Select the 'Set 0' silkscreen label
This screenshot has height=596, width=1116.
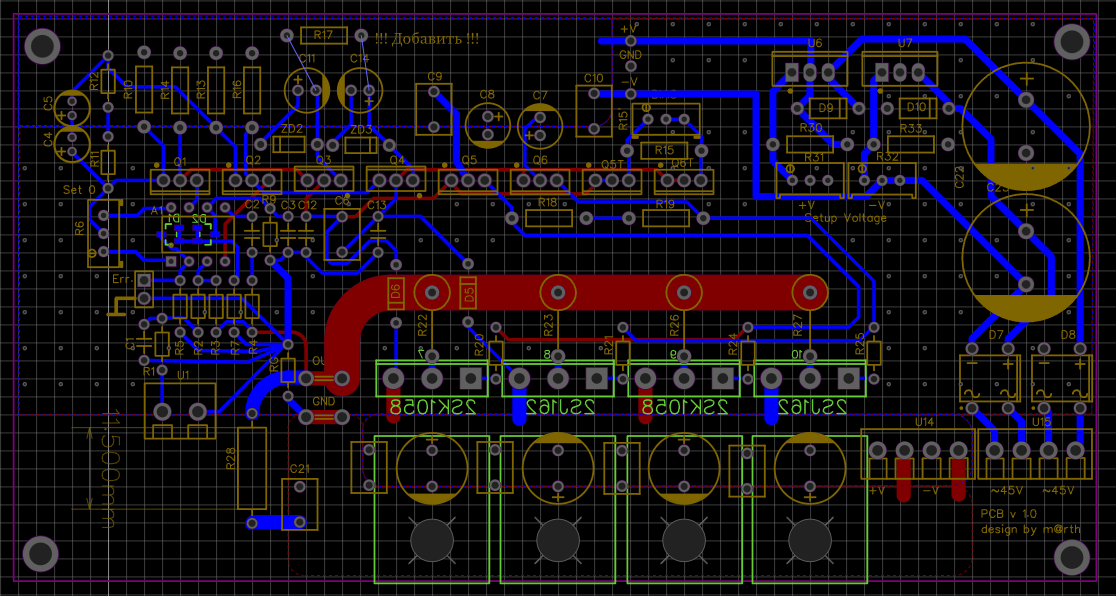tap(79, 190)
